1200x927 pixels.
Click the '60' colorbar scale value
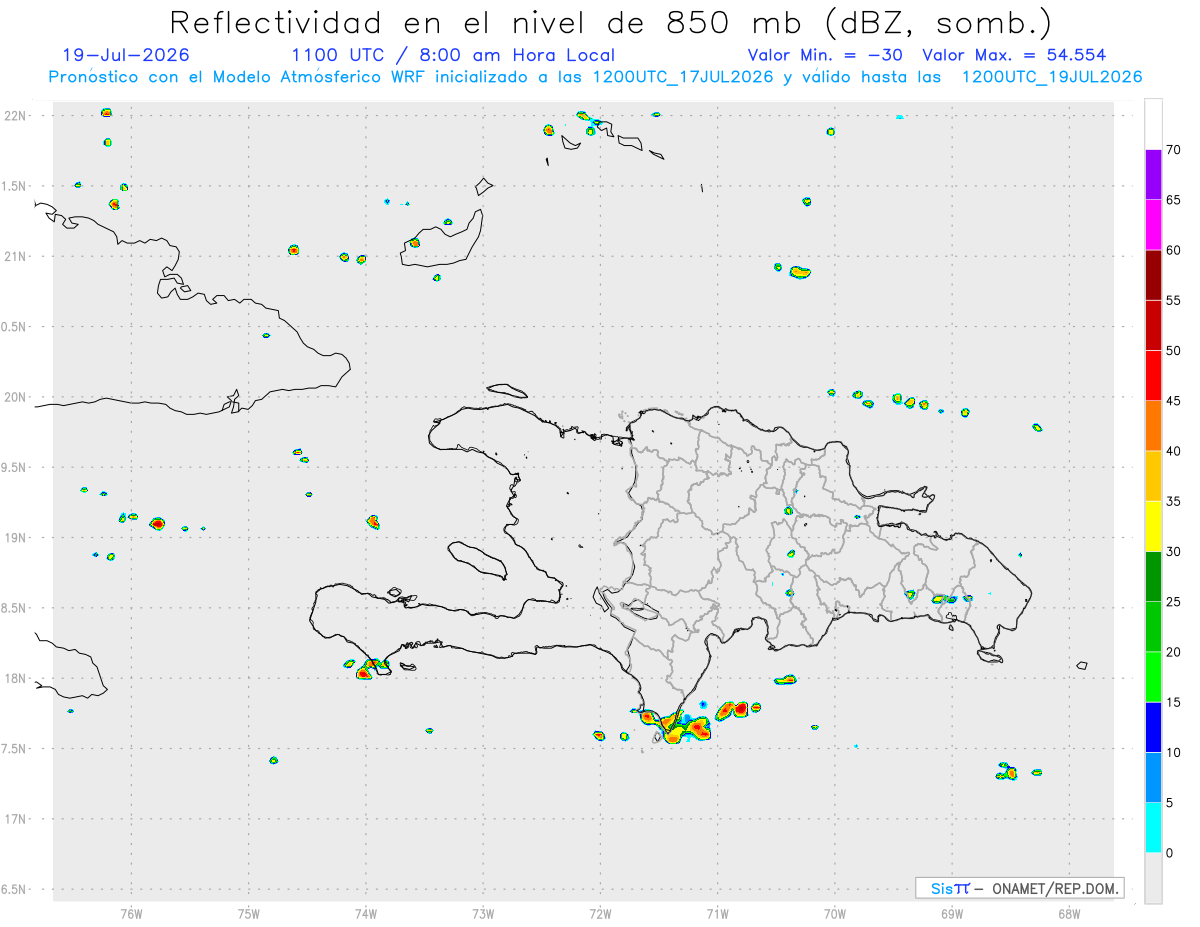pos(1173,250)
